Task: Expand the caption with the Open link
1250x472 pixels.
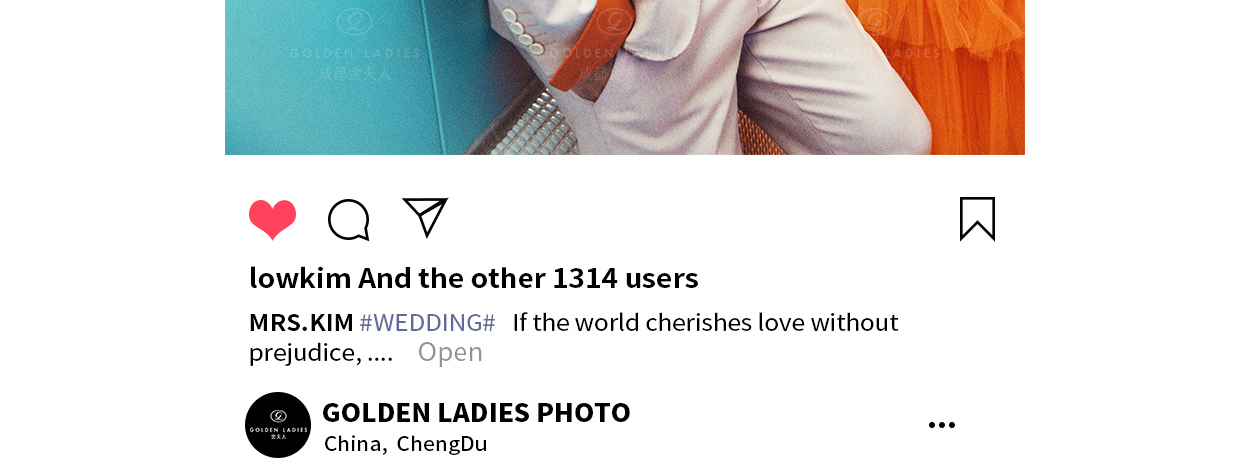Action: [x=450, y=352]
